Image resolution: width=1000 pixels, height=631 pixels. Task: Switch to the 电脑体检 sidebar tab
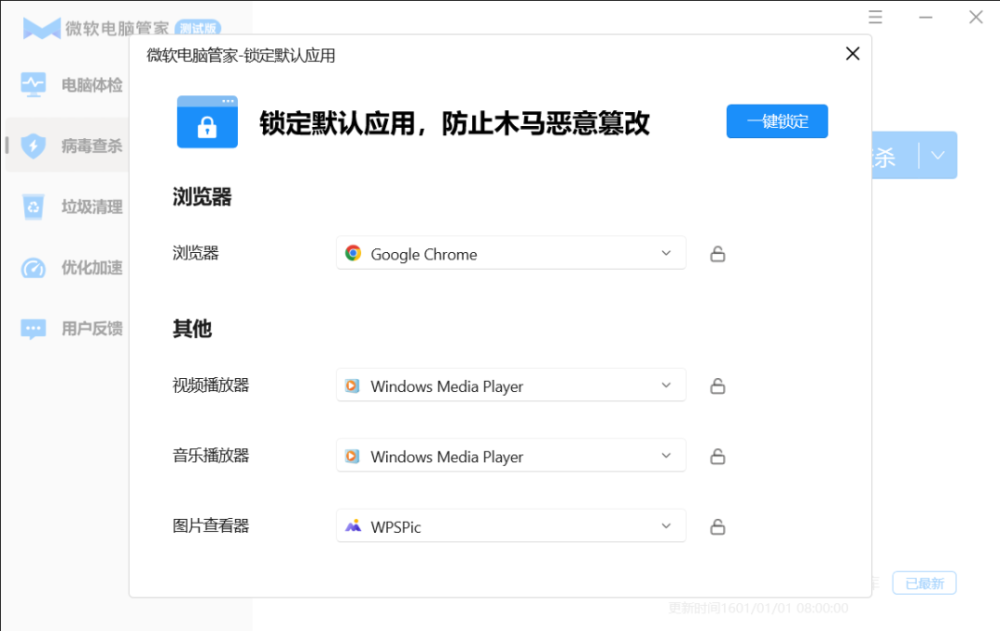pyautogui.click(x=91, y=85)
